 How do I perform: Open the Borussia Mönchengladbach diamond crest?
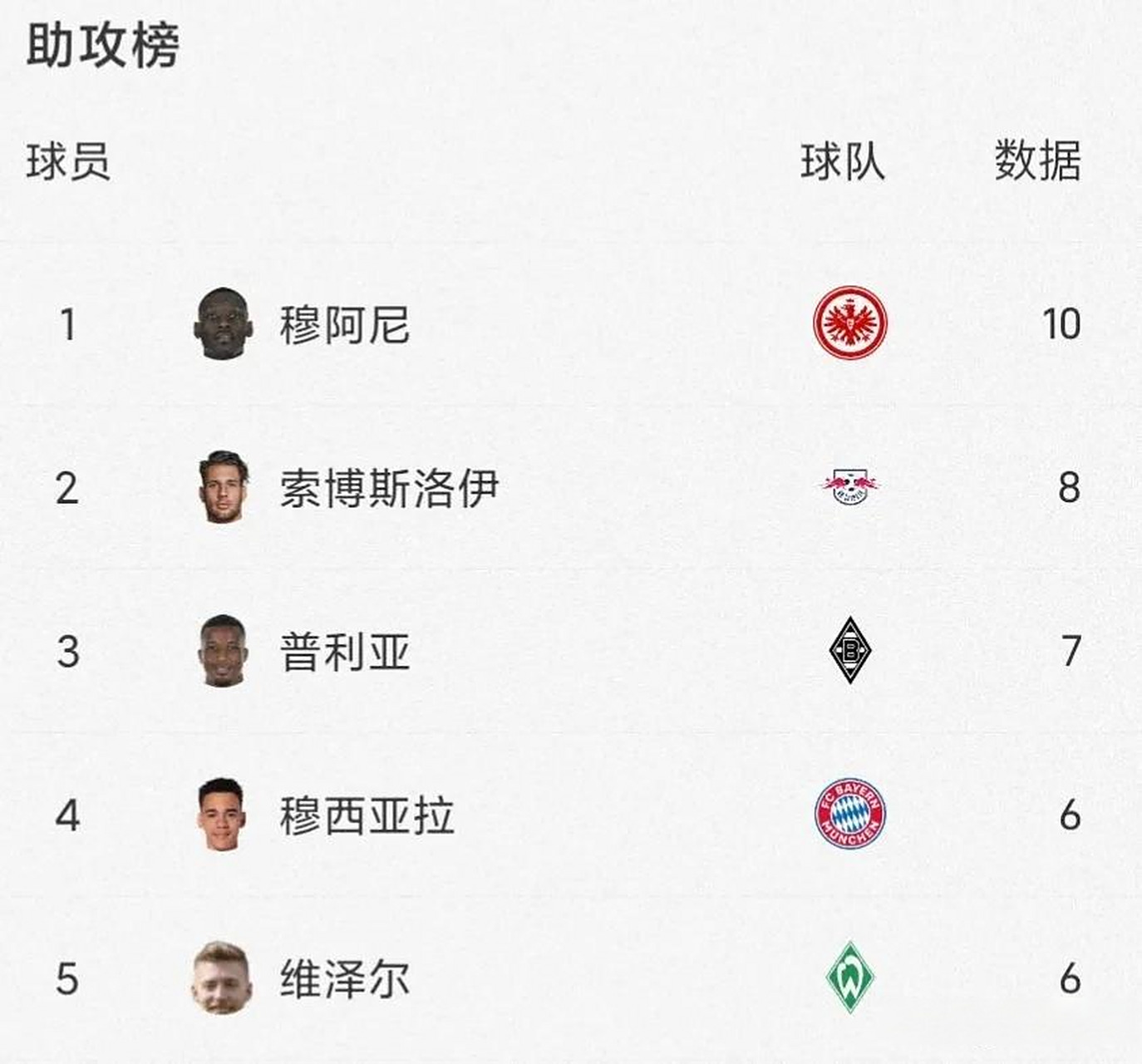coord(849,650)
